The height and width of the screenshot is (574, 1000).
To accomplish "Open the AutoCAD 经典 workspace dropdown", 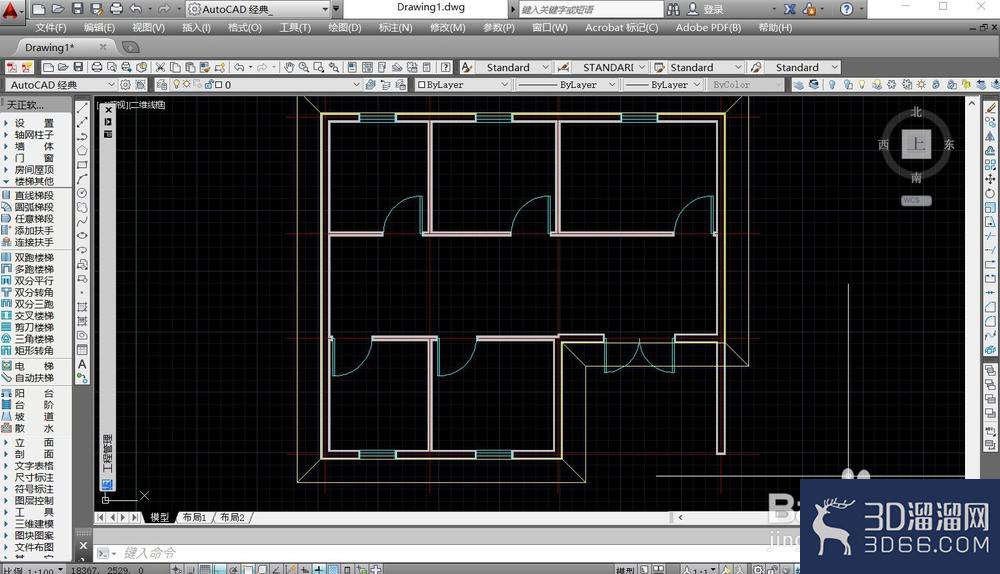I will [x=60, y=84].
